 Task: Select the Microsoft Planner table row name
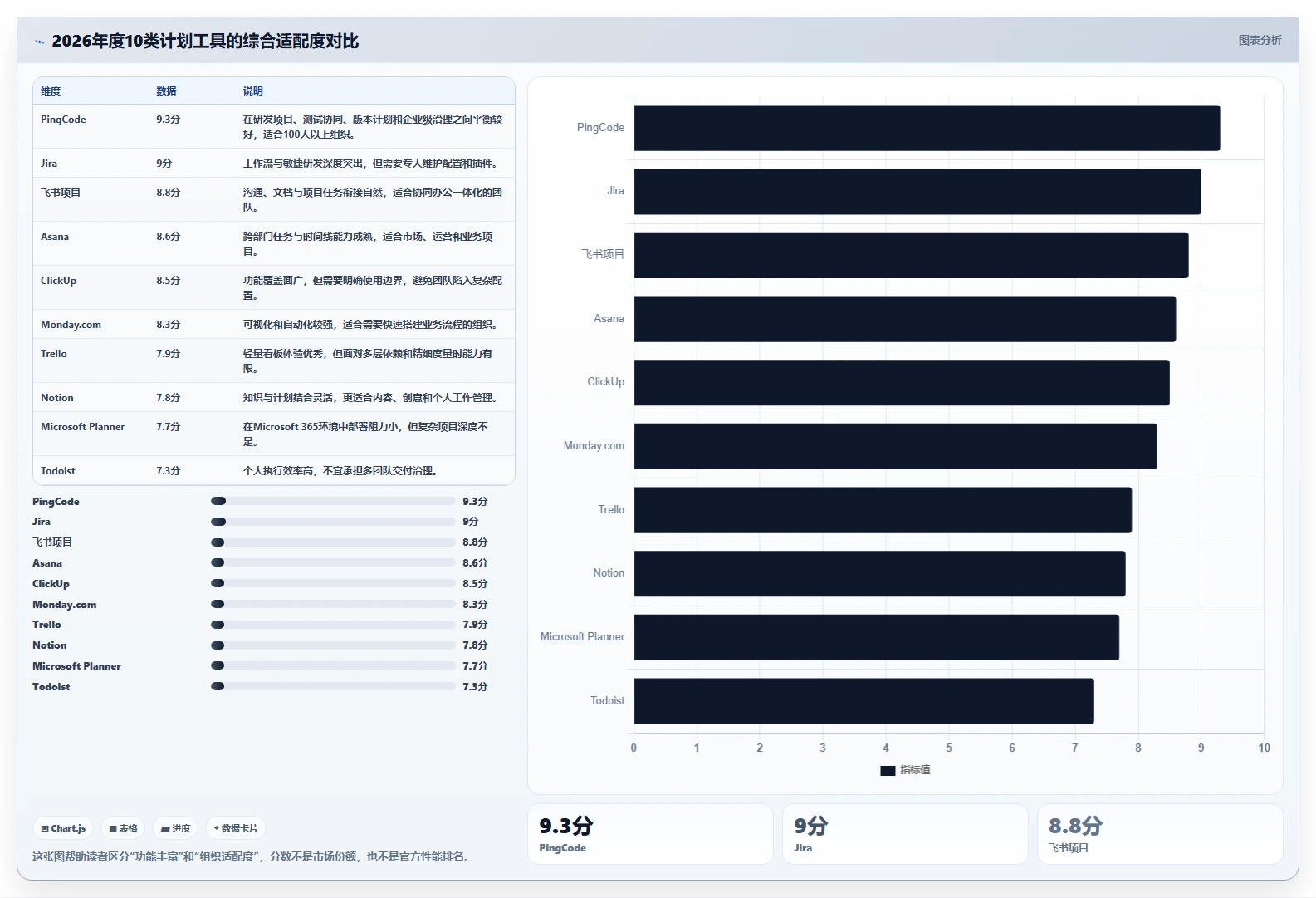82,427
